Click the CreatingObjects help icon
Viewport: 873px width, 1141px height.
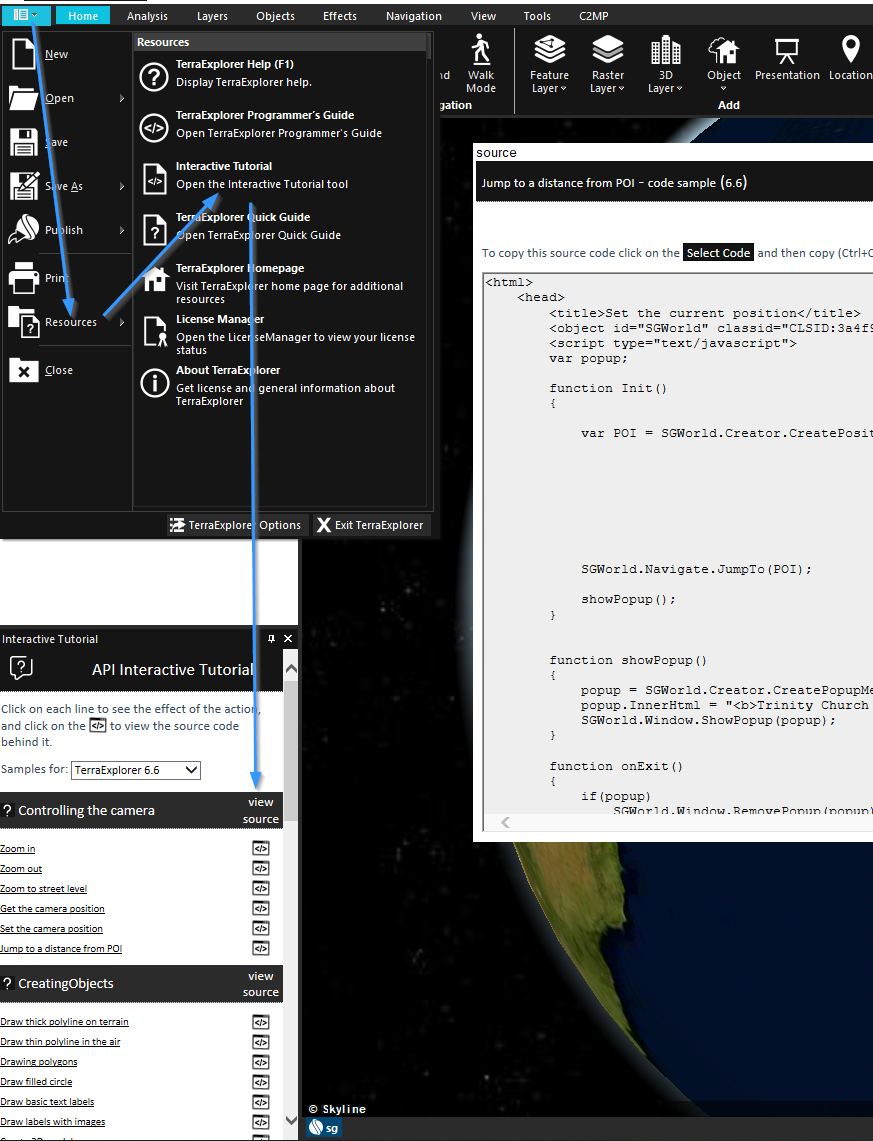click(x=7, y=984)
